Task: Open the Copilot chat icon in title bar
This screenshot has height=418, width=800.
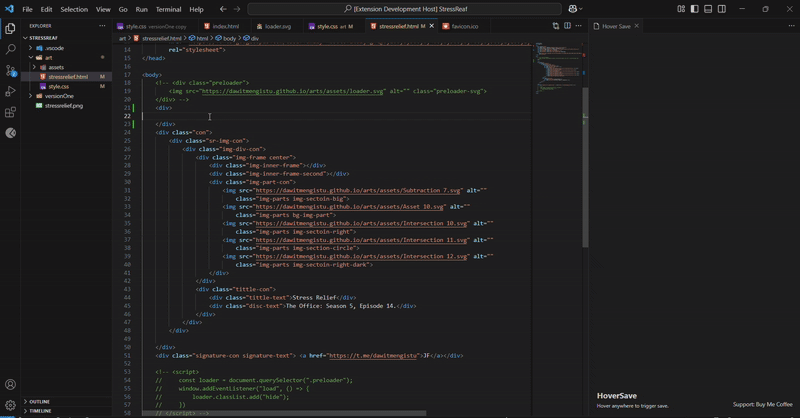Action: click(572, 9)
